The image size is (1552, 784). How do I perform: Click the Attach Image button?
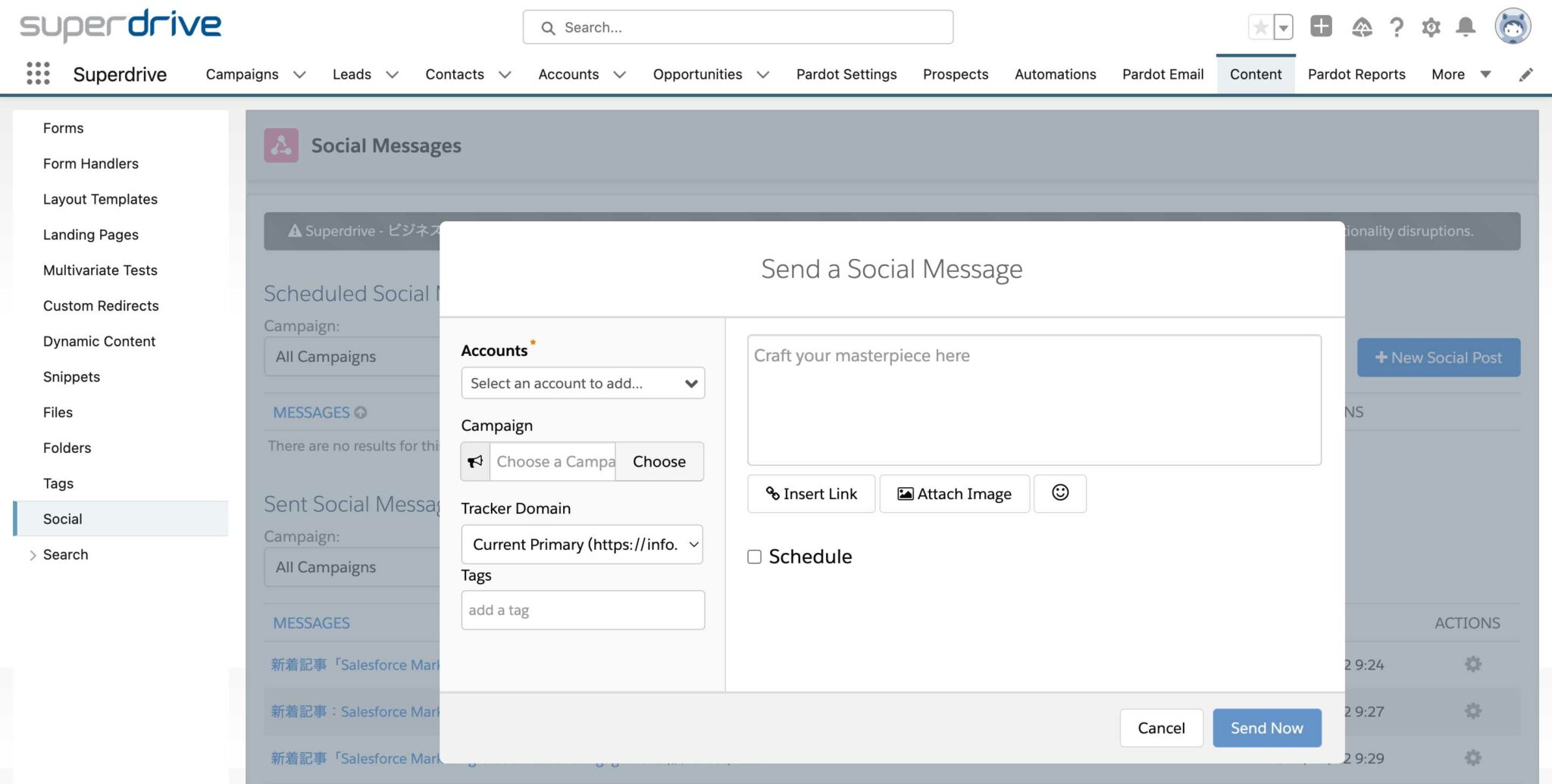pyautogui.click(x=954, y=494)
